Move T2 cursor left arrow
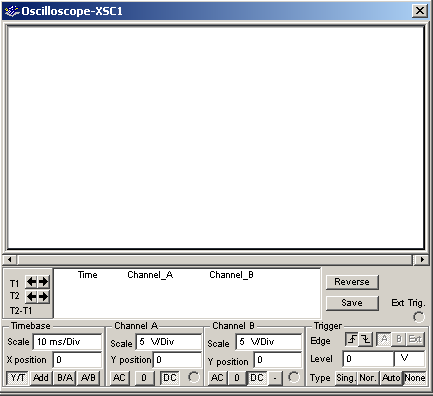This screenshot has width=433, height=396. click(x=31, y=296)
